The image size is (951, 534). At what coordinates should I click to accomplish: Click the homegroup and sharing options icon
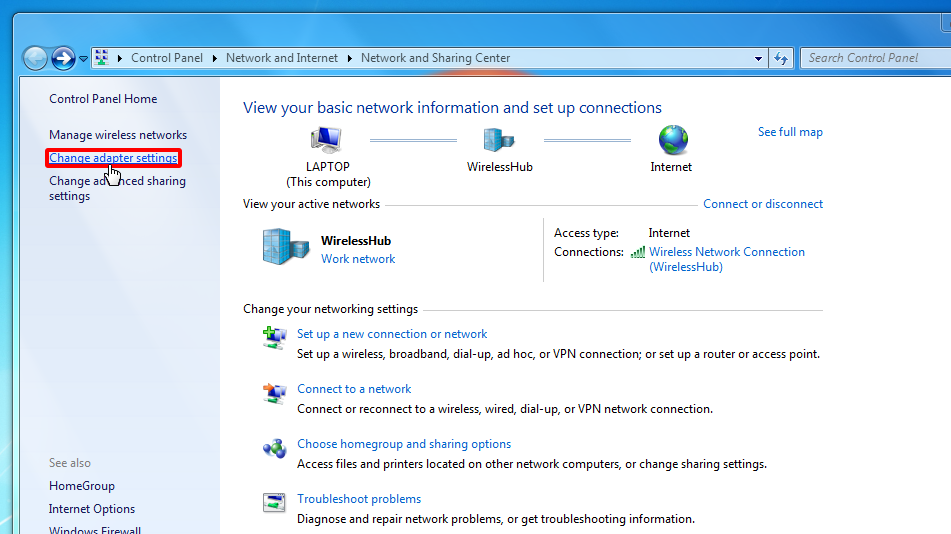click(x=274, y=448)
